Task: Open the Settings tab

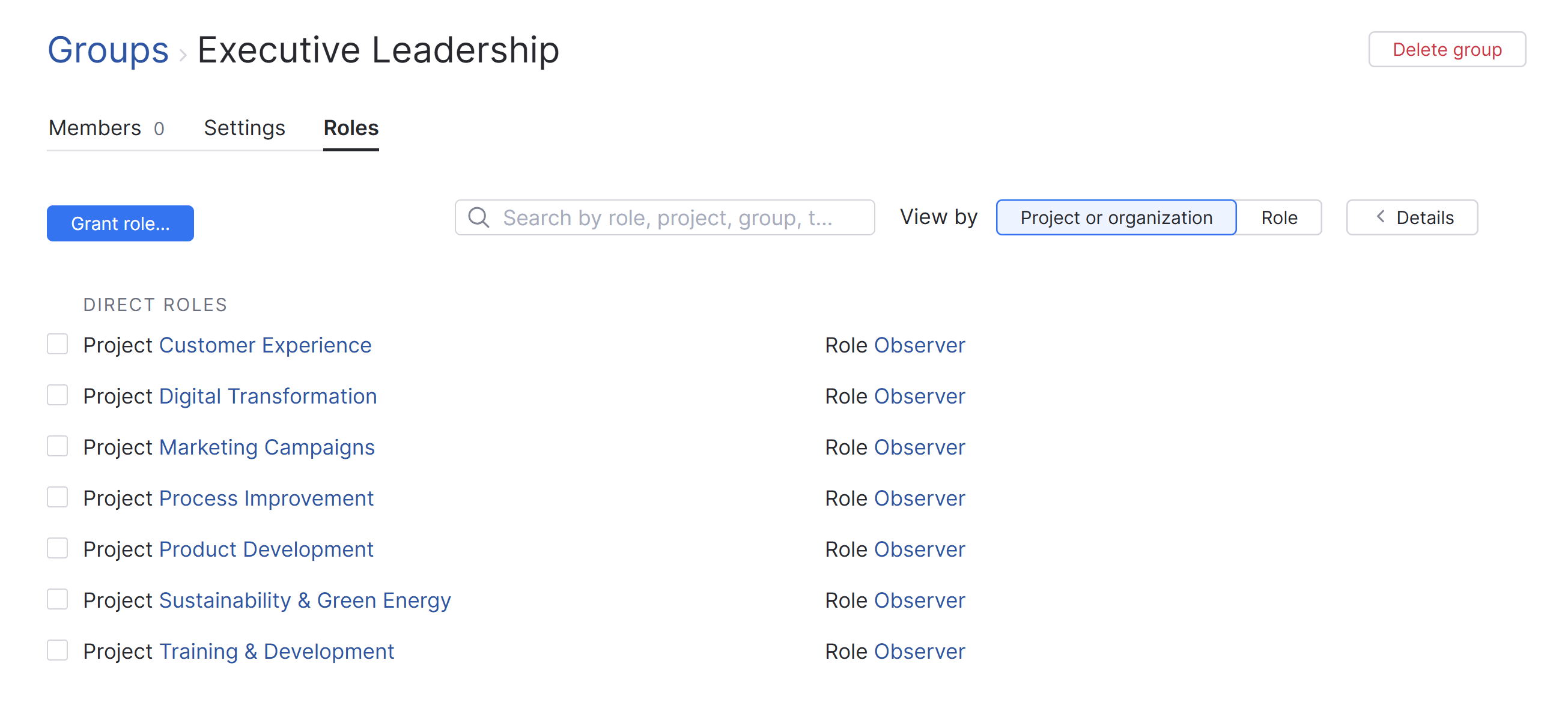Action: [244, 128]
